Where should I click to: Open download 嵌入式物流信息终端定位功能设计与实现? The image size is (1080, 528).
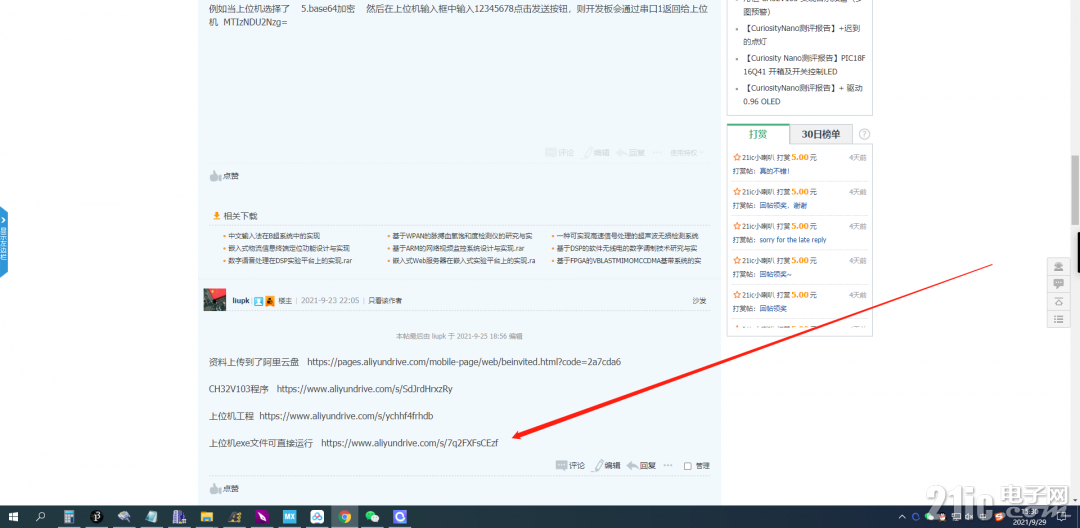tap(289, 249)
